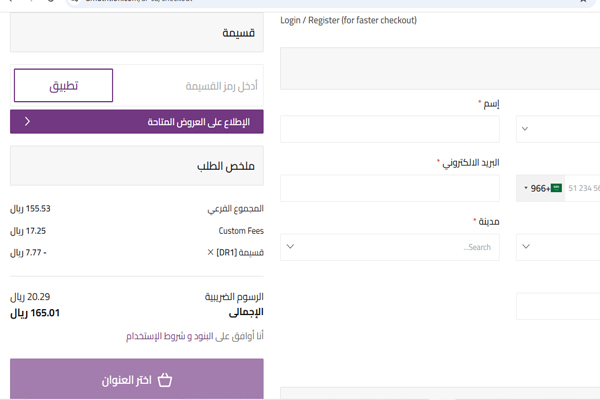Click chevron in the city search box
600x400 pixels.
[290, 247]
